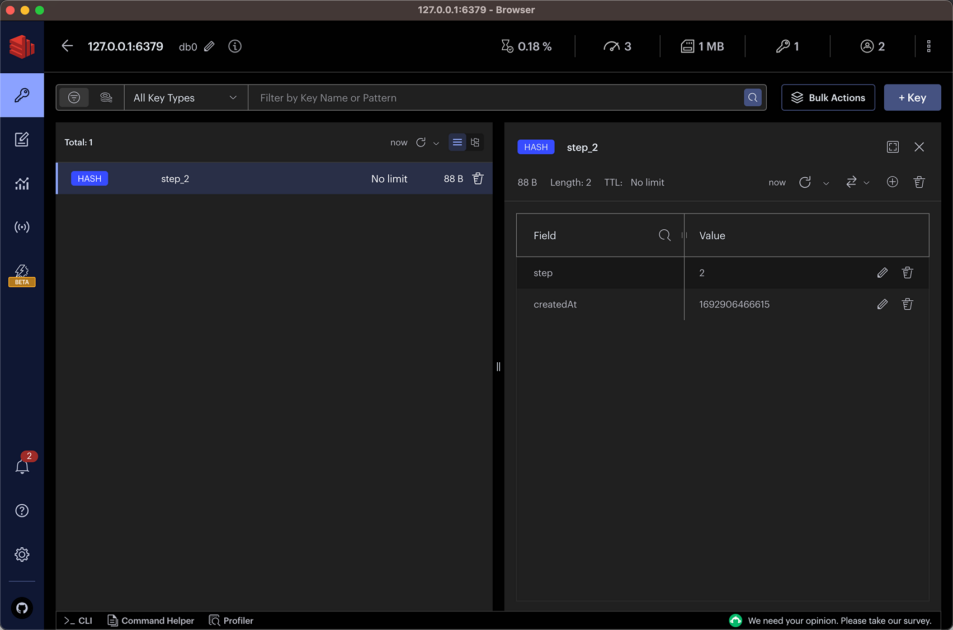Click the Field column resize handle
The height and width of the screenshot is (630, 953).
click(x=684, y=235)
